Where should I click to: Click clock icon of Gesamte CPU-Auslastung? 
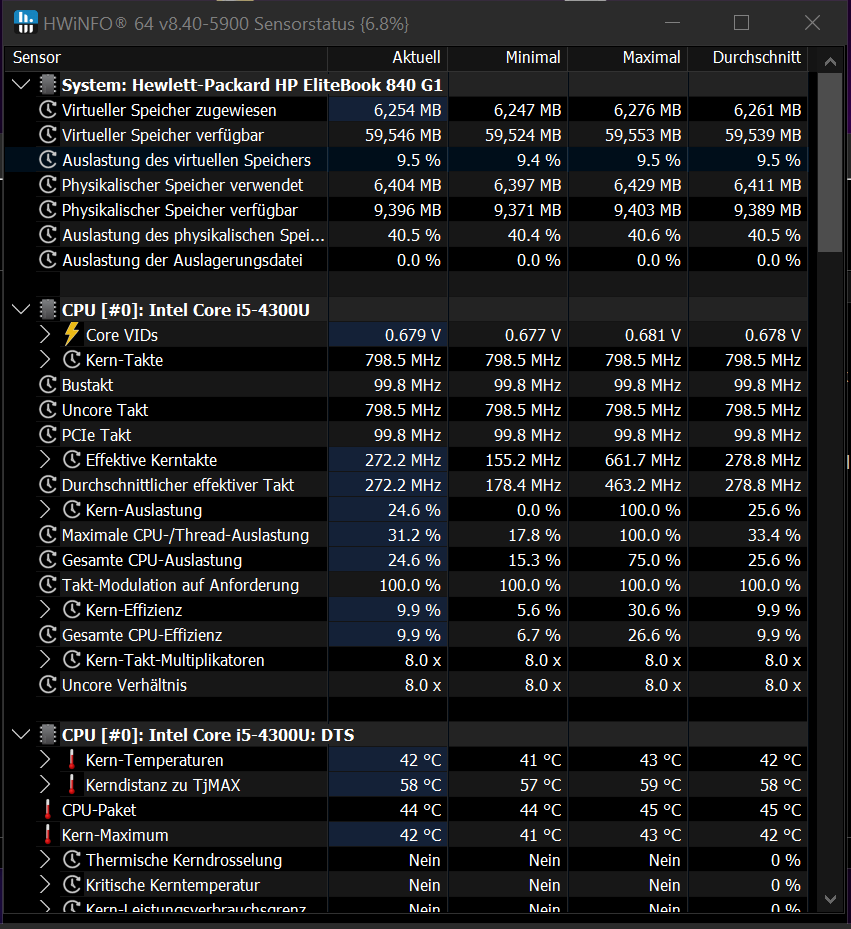pyautogui.click(x=47, y=559)
